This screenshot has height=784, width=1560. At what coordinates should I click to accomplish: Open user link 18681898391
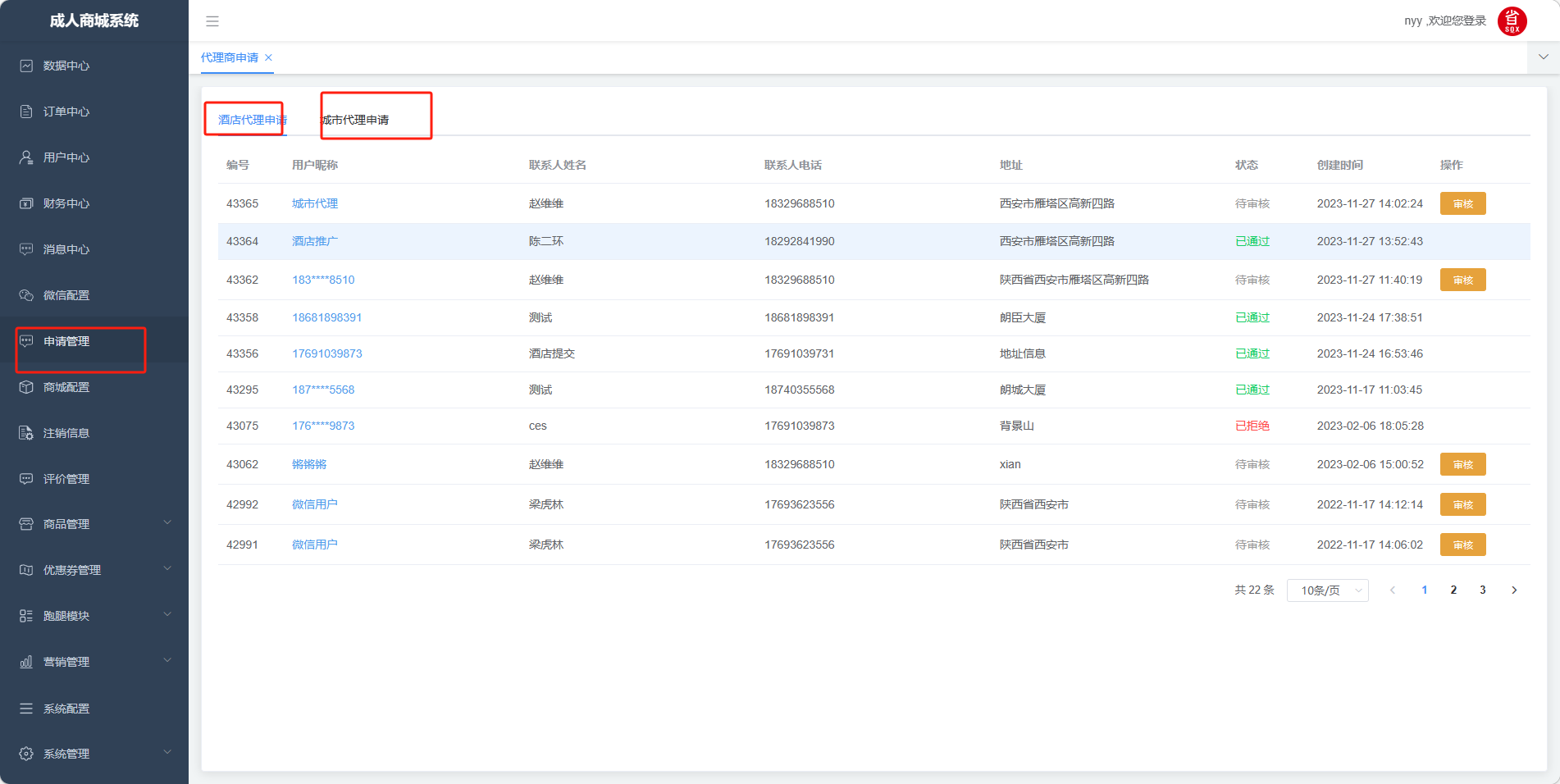pos(326,317)
